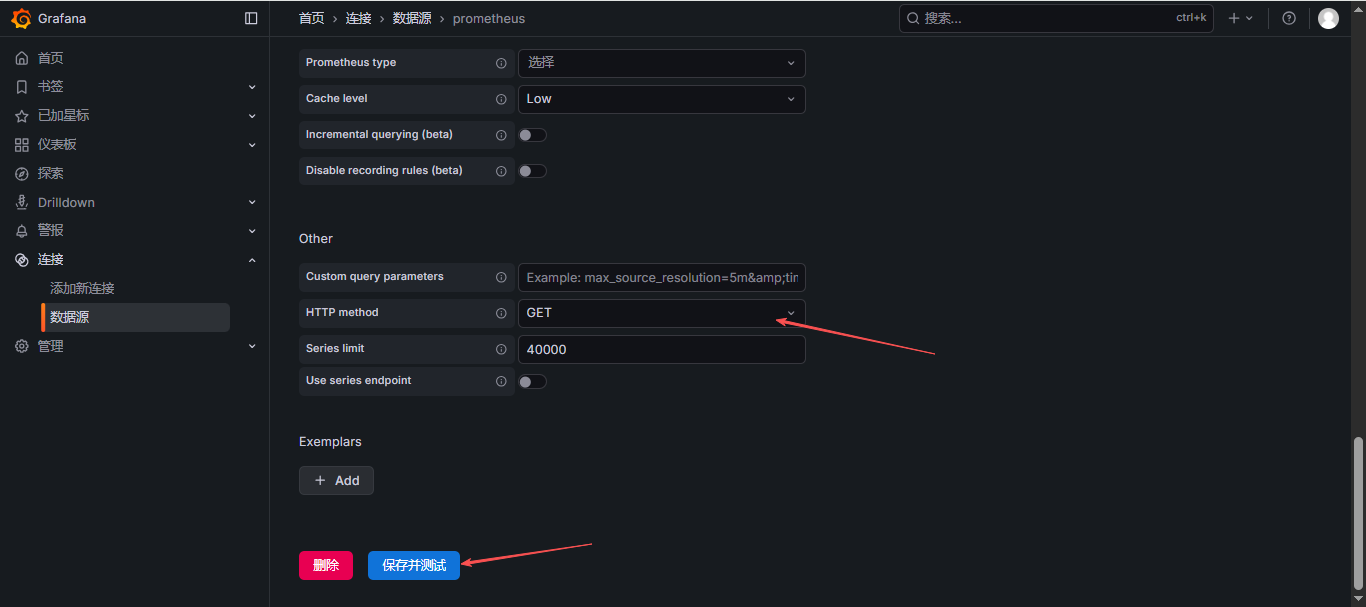Open the help question mark icon
1366x607 pixels.
tap(1289, 18)
